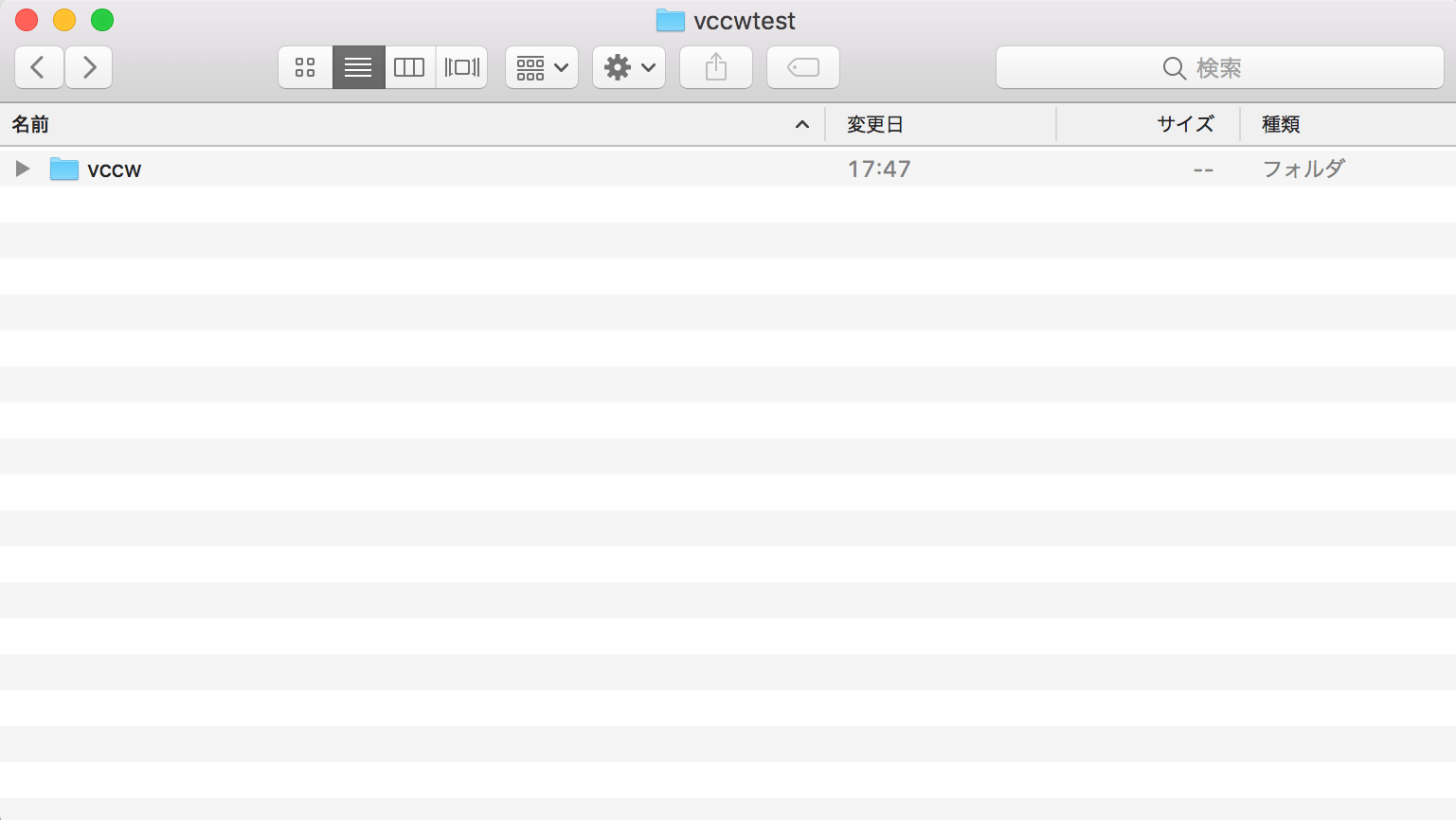
Task: Click the share button
Action: click(x=716, y=67)
